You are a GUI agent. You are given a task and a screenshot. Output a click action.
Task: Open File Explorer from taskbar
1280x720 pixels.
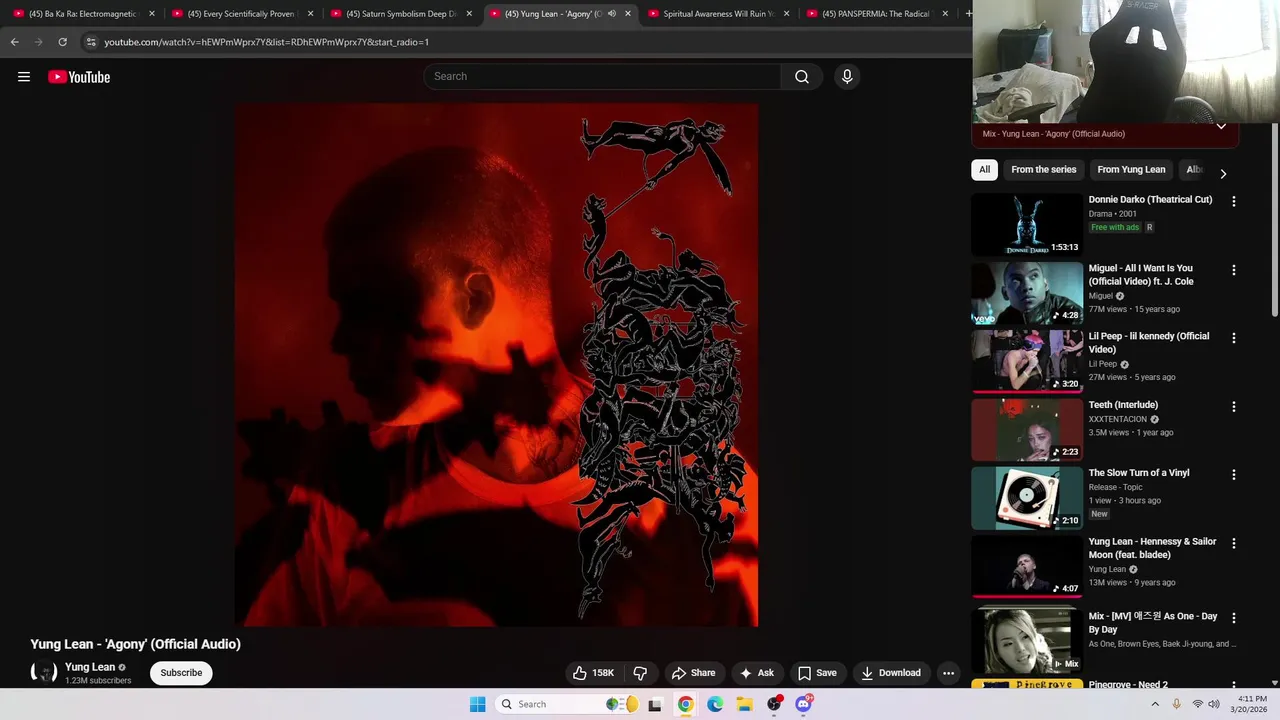click(x=745, y=704)
